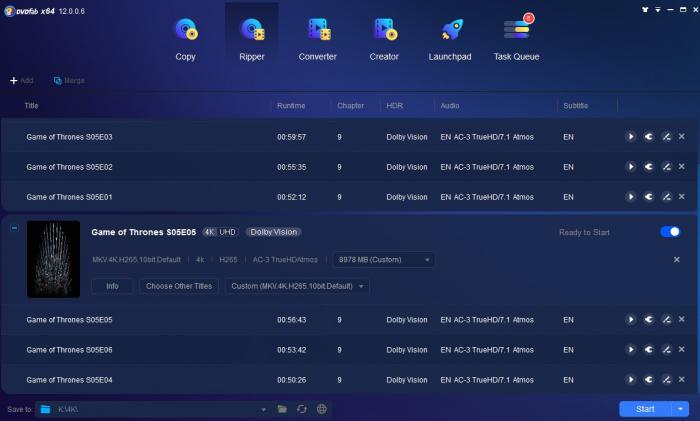Click the Start button
This screenshot has width=700, height=421.
coord(645,409)
